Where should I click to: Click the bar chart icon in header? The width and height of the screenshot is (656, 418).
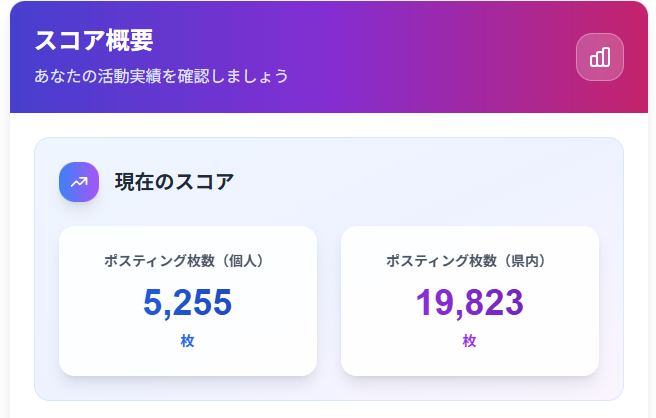[x=599, y=57]
